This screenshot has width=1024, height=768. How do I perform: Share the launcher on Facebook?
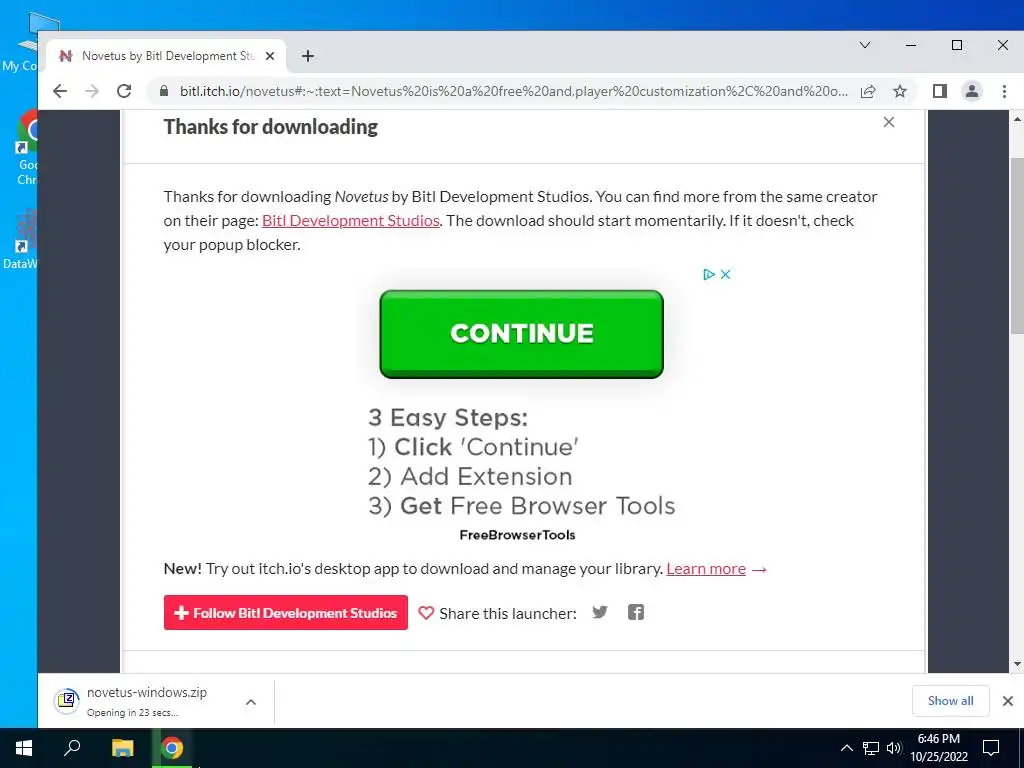click(x=635, y=613)
